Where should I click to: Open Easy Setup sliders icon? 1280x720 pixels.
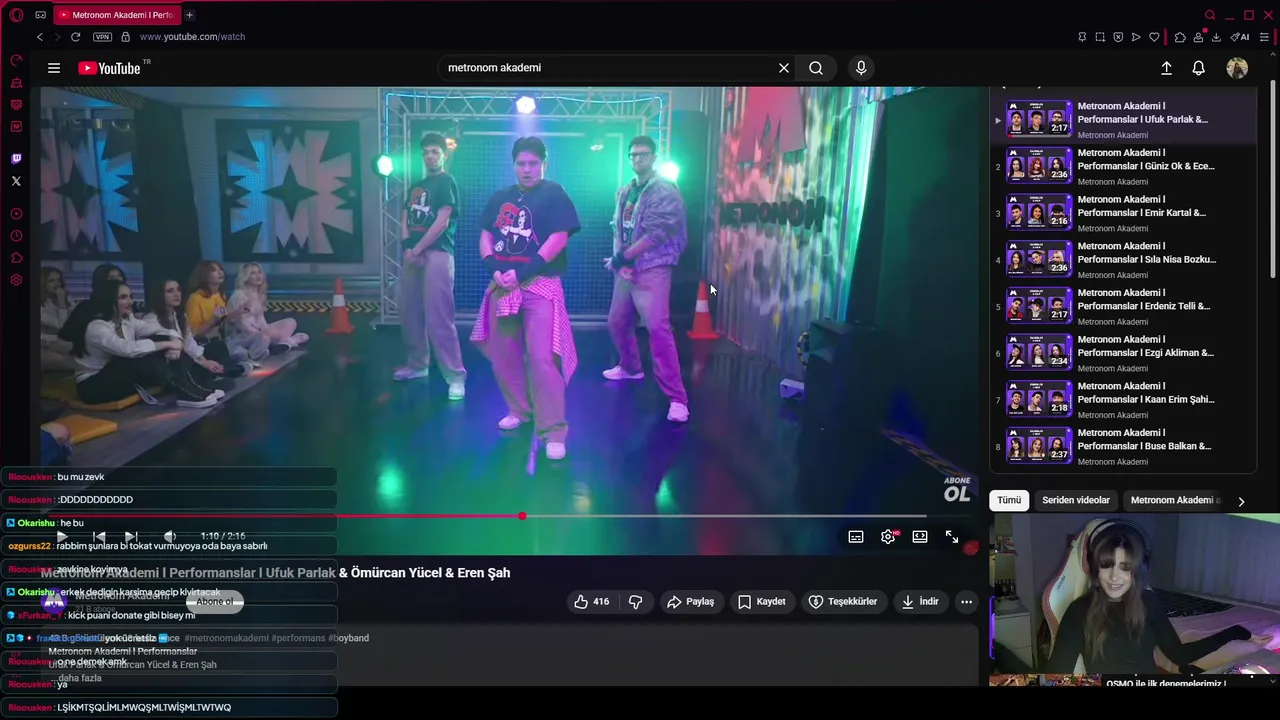[1264, 37]
